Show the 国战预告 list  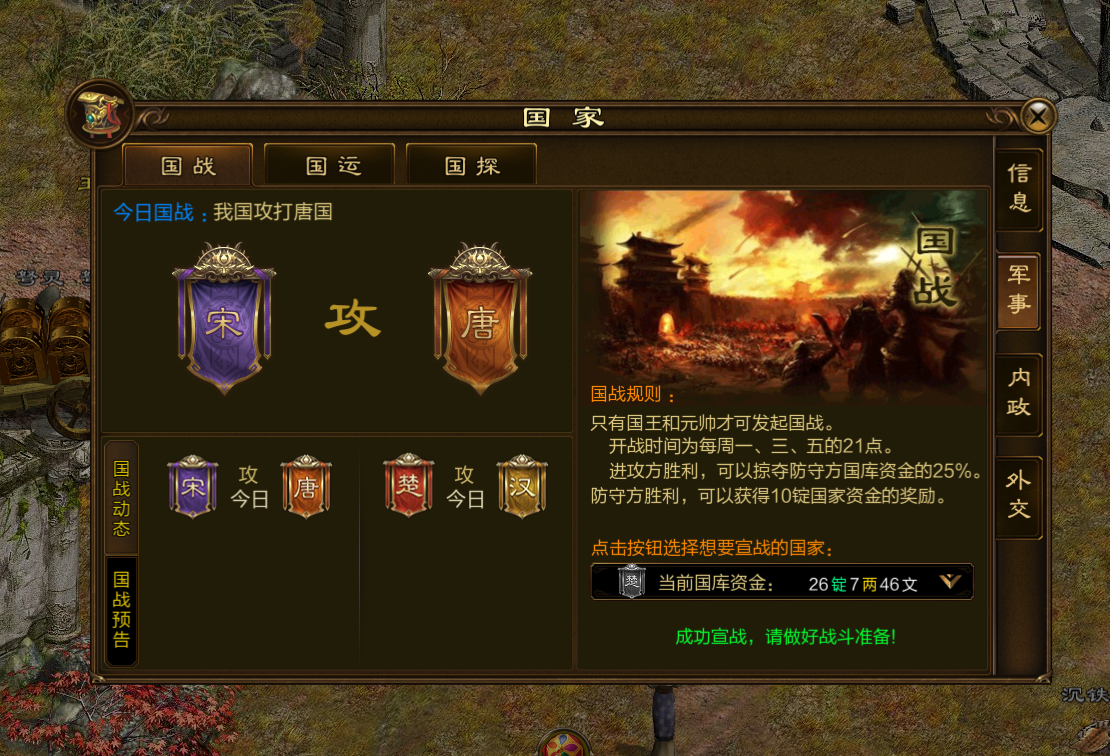[x=121, y=610]
